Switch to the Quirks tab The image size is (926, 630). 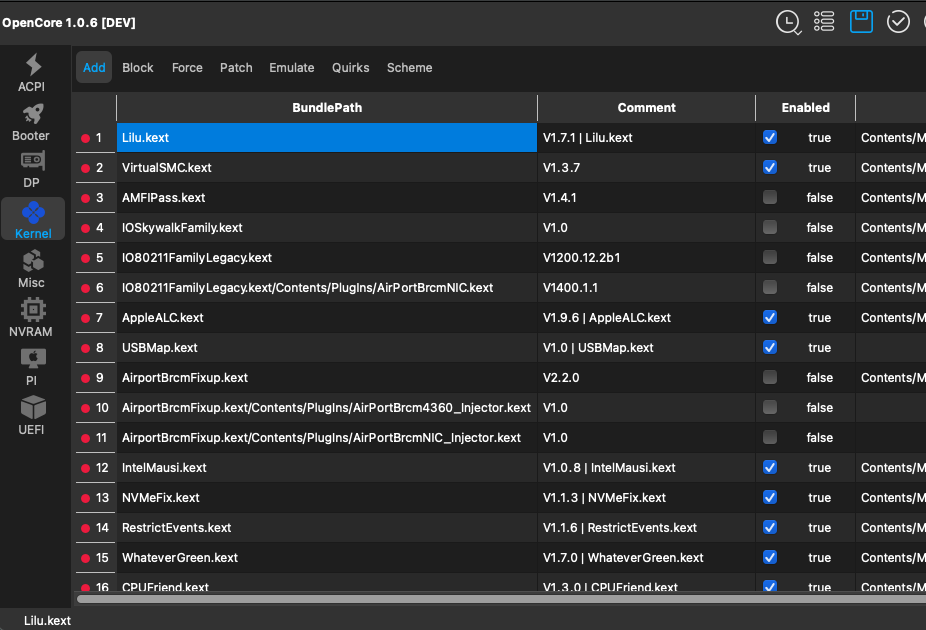[x=351, y=67]
